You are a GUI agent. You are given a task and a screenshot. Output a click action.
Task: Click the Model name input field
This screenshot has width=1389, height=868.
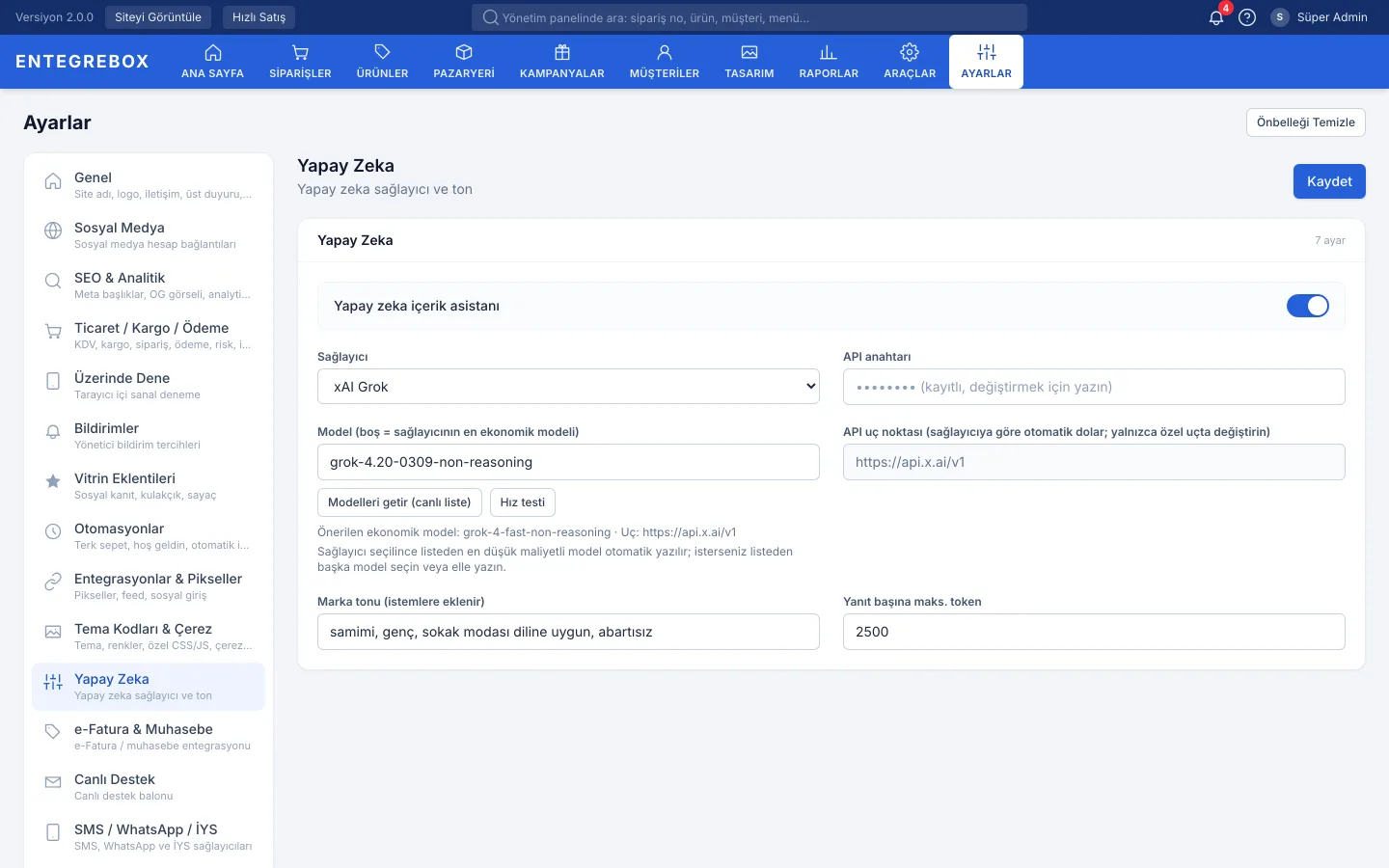[x=568, y=462]
